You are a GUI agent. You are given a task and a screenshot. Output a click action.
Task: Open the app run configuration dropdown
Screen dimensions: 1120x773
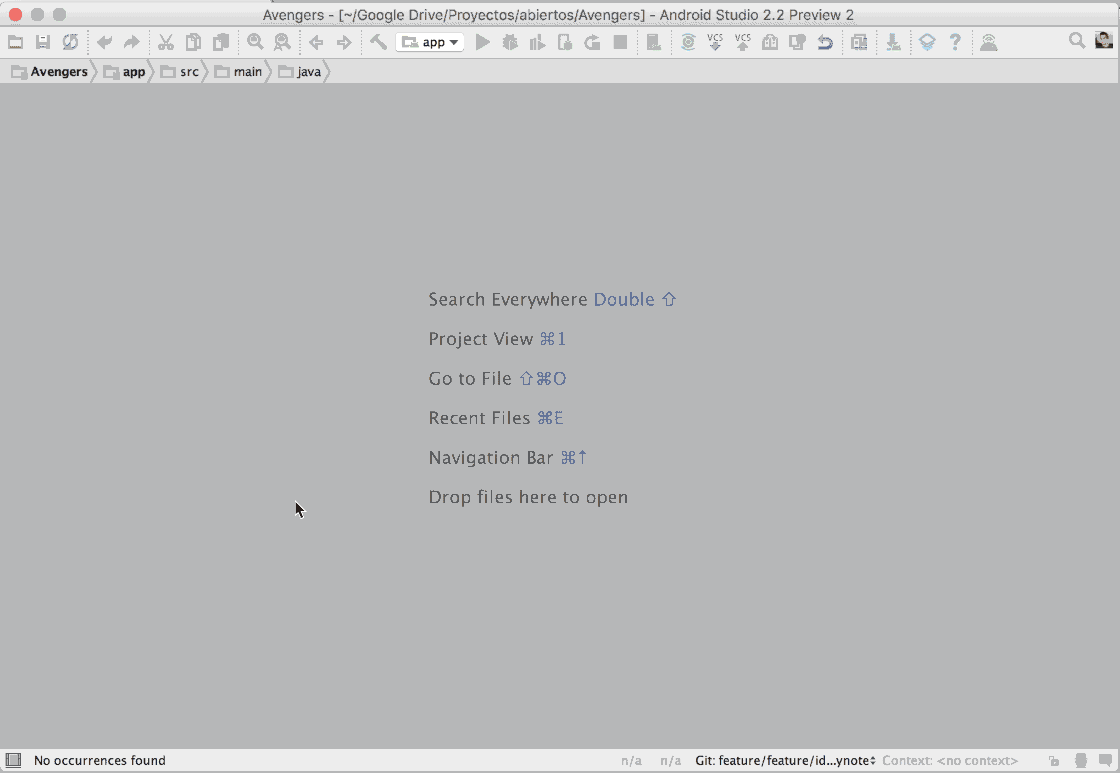click(429, 42)
